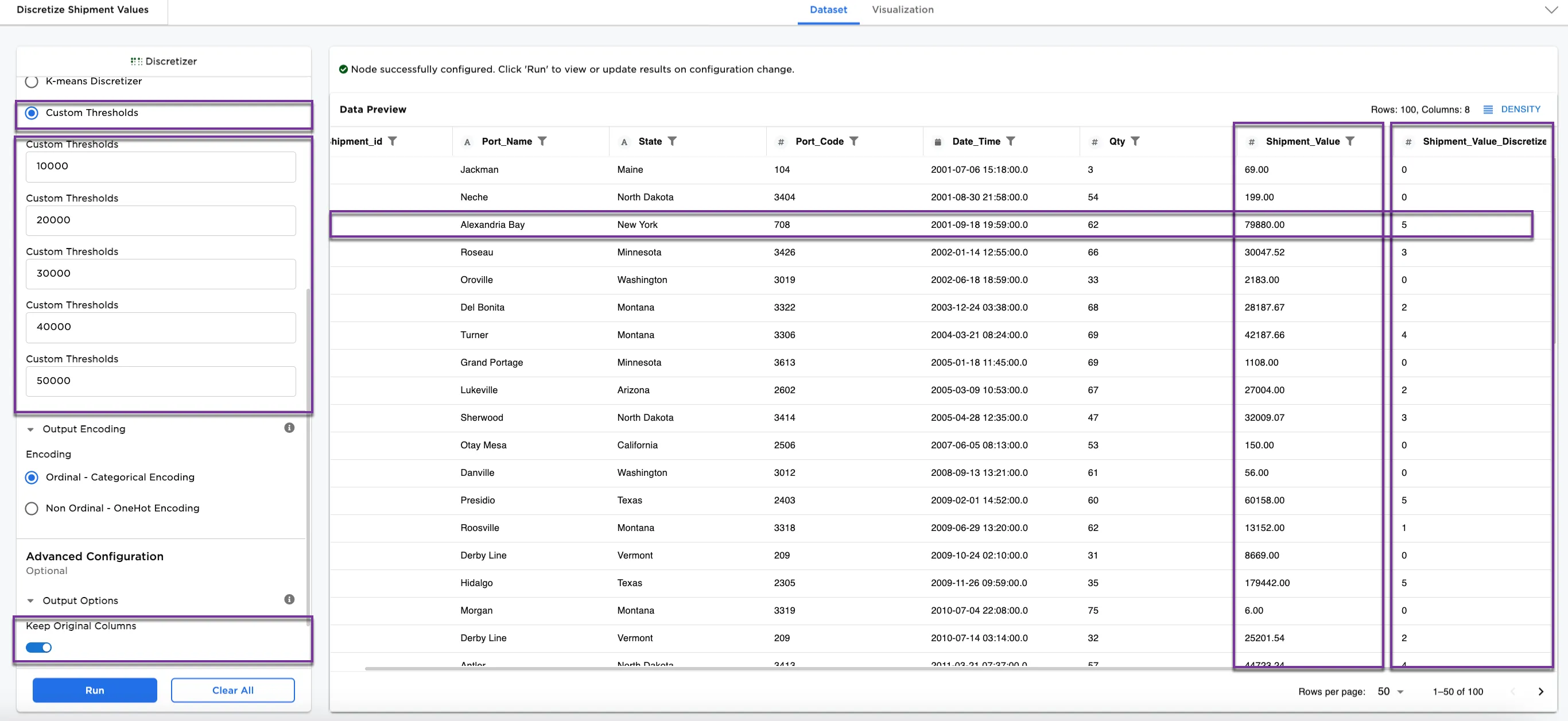Click the Clear All button
Screen dimensions: 1568x721
click(232, 690)
